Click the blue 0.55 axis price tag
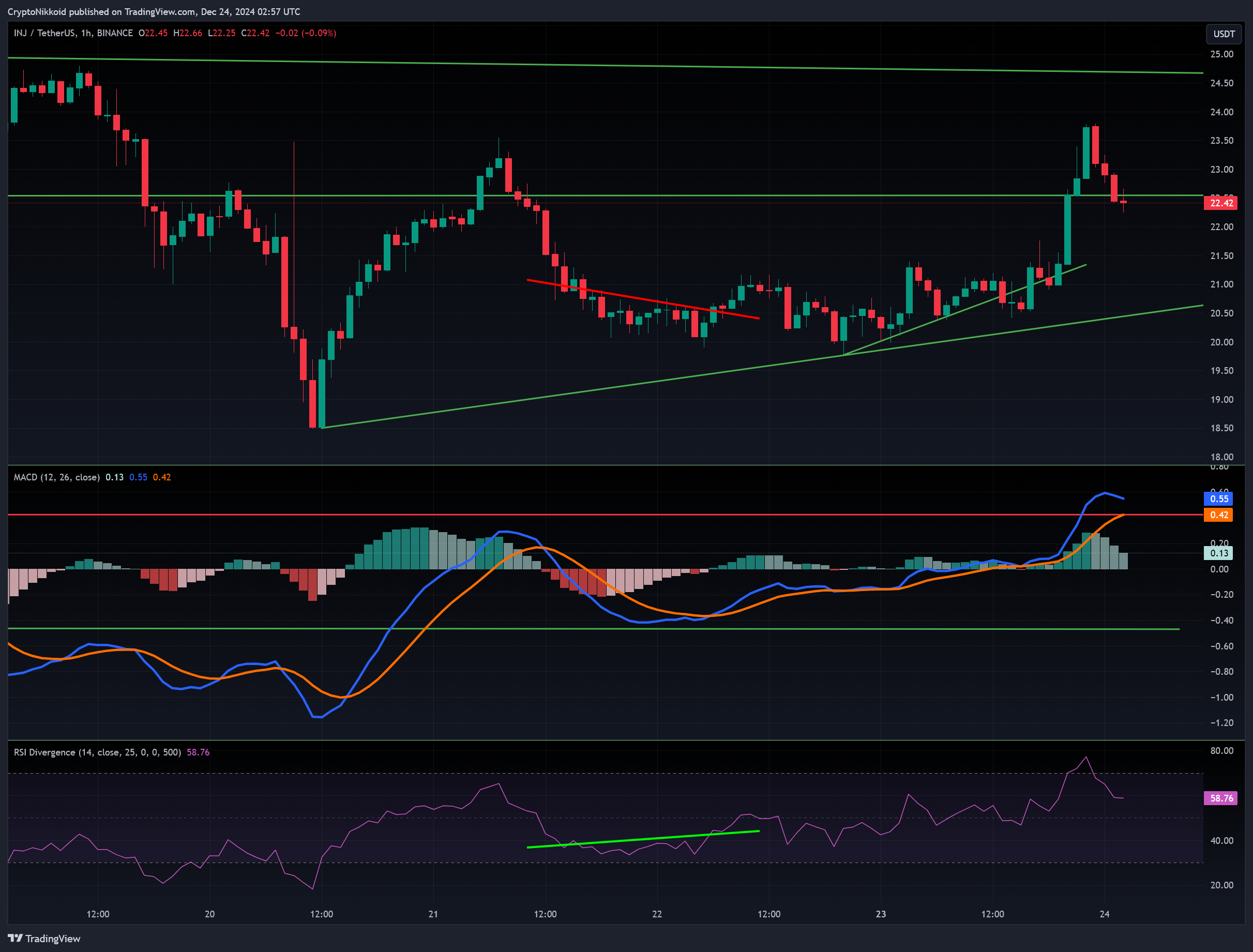Image resolution: width=1253 pixels, height=952 pixels. [1218, 498]
